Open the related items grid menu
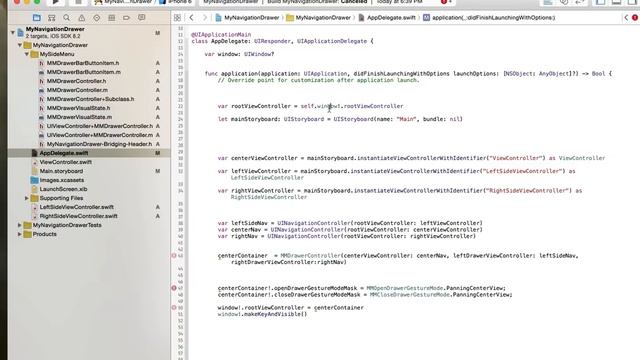640x360 pixels. click(x=177, y=18)
